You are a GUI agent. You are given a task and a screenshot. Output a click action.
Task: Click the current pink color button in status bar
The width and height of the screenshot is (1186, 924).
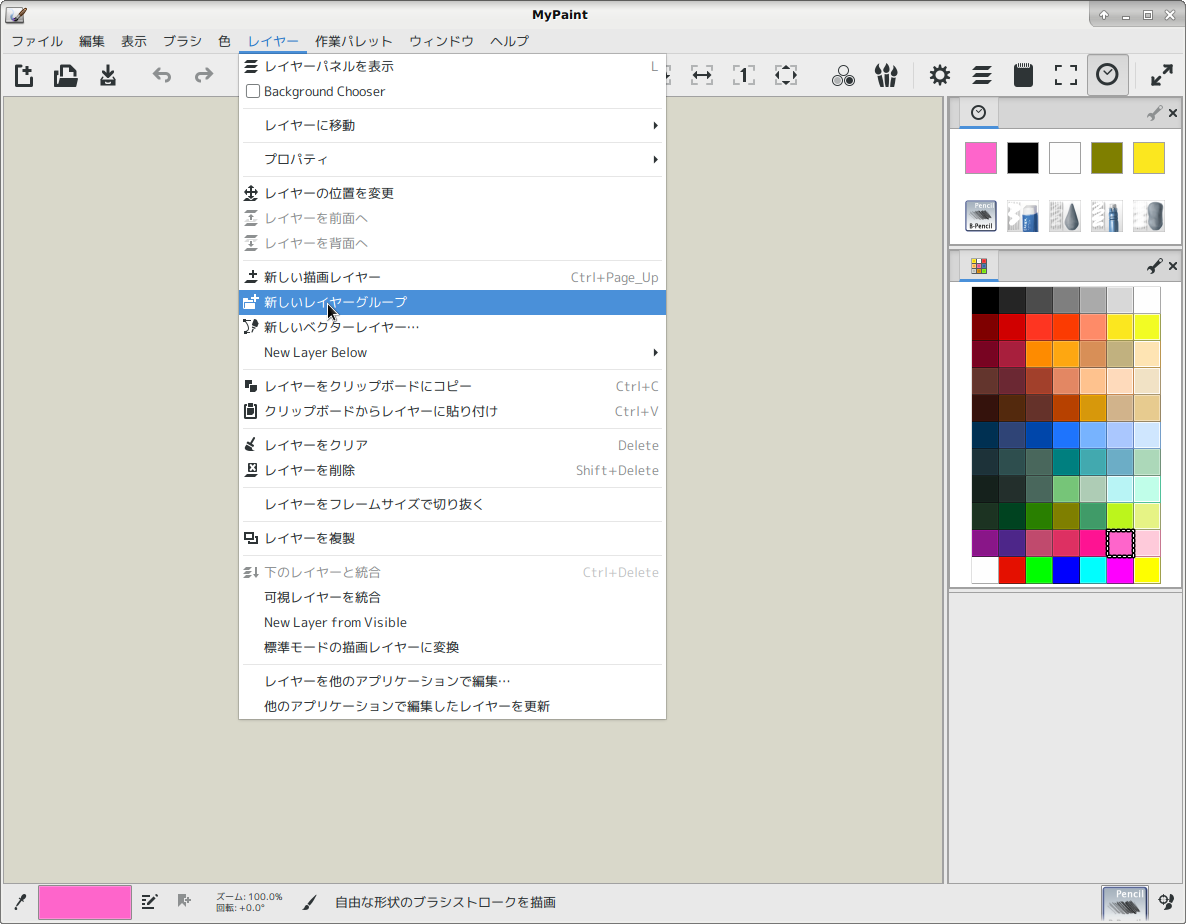click(85, 902)
